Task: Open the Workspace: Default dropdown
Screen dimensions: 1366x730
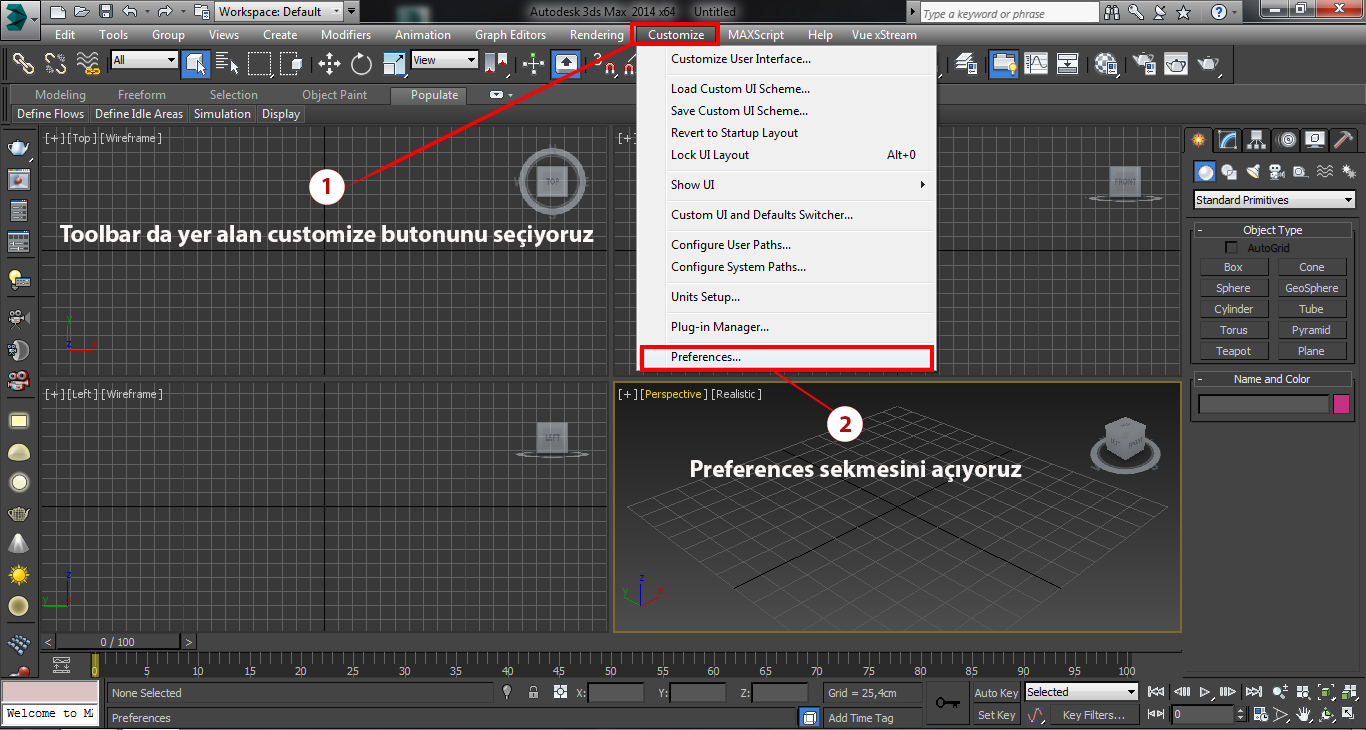Action: 279,12
